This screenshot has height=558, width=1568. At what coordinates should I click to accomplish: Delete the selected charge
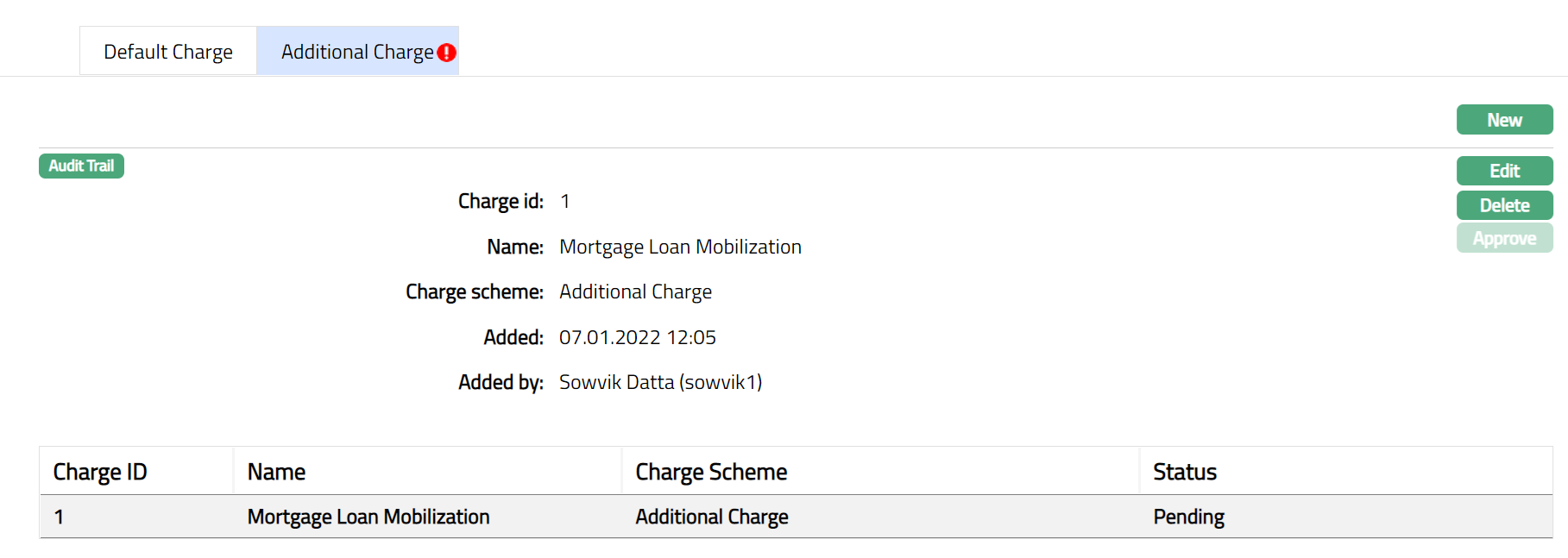1503,205
